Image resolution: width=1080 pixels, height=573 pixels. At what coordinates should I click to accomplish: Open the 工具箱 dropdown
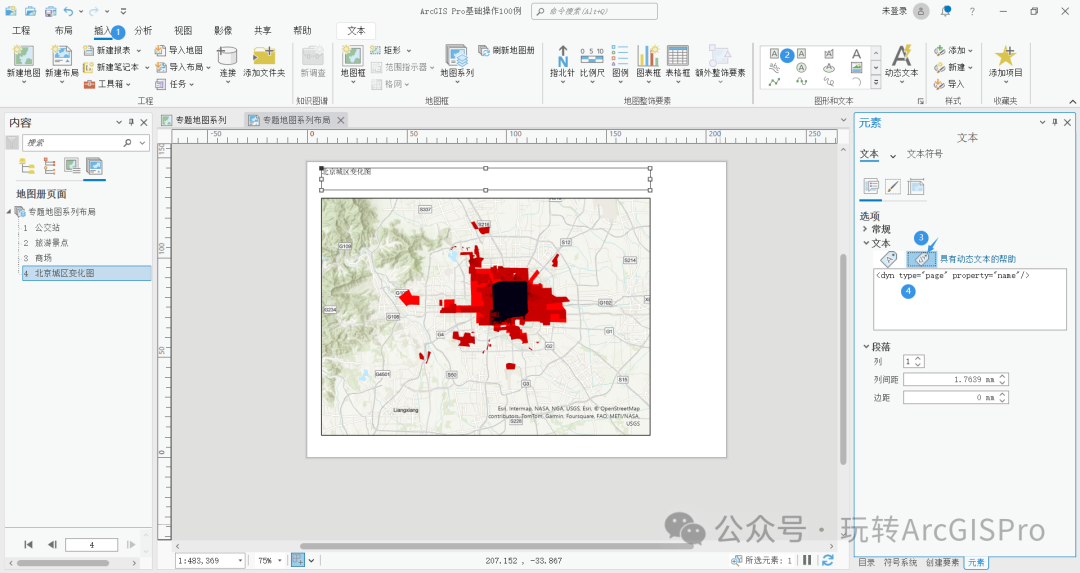(128, 84)
